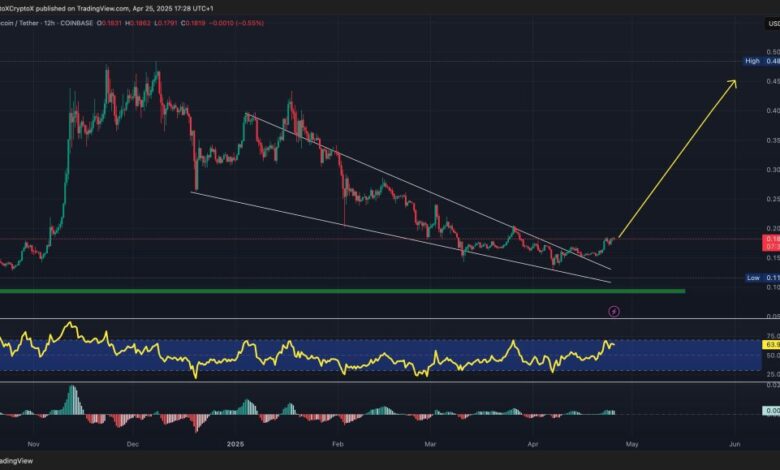Click the red current price tag

click(x=771, y=243)
